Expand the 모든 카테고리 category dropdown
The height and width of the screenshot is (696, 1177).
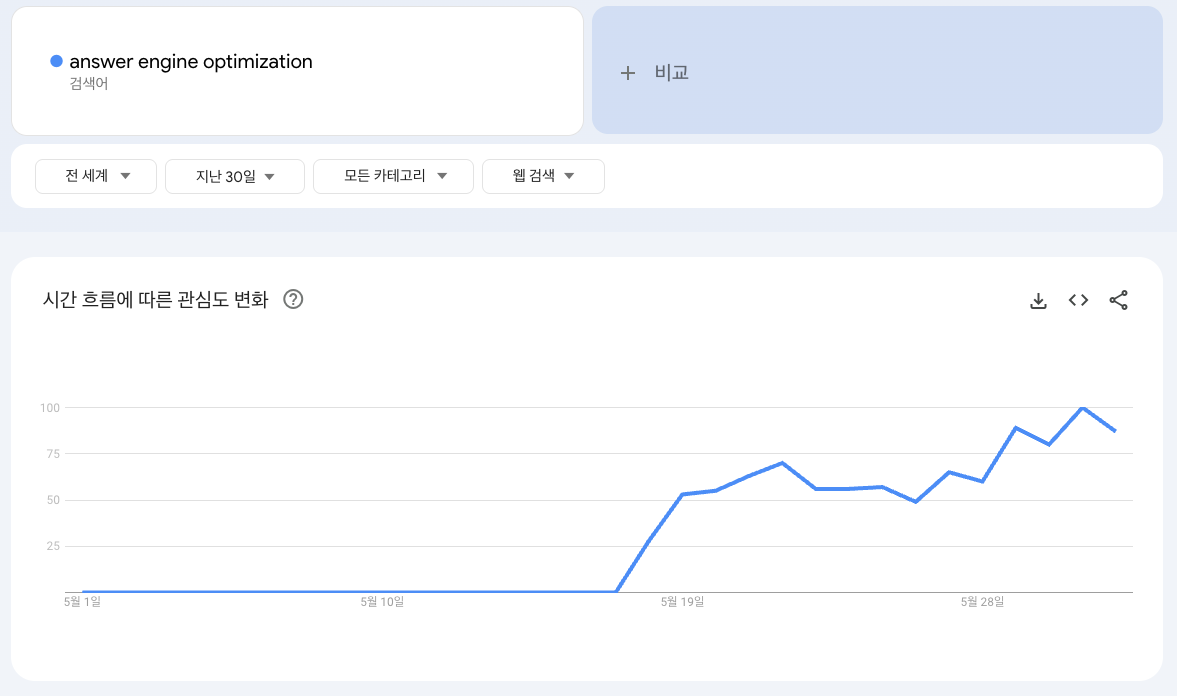click(x=393, y=176)
